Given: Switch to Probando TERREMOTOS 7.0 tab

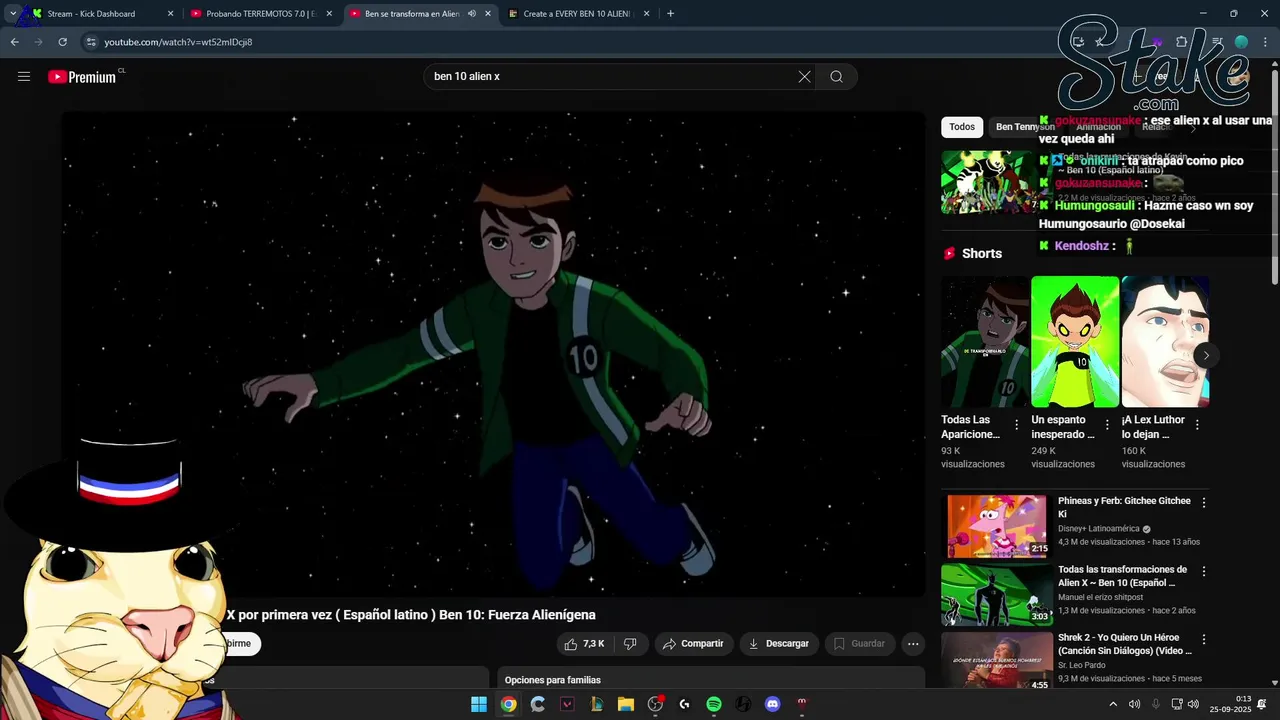Looking at the screenshot, I should point(260,14).
